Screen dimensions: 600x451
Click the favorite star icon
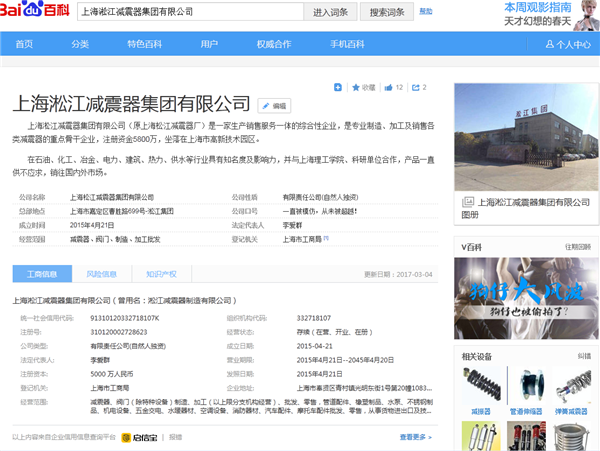pyautogui.click(x=354, y=88)
